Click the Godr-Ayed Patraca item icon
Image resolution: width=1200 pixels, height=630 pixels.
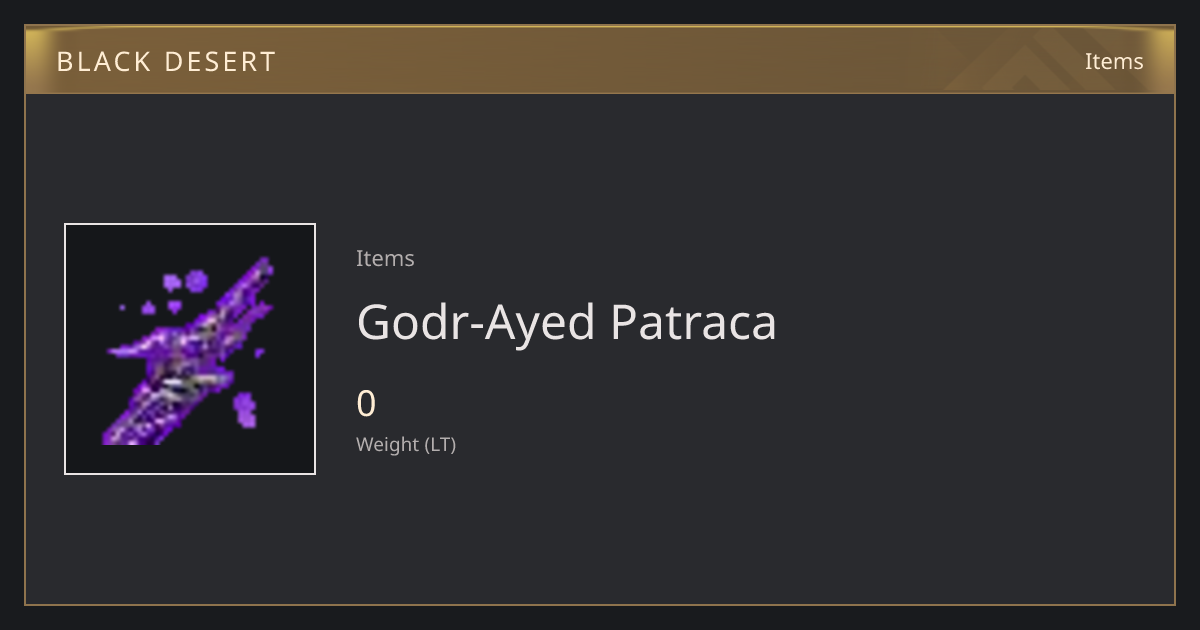[x=190, y=349]
